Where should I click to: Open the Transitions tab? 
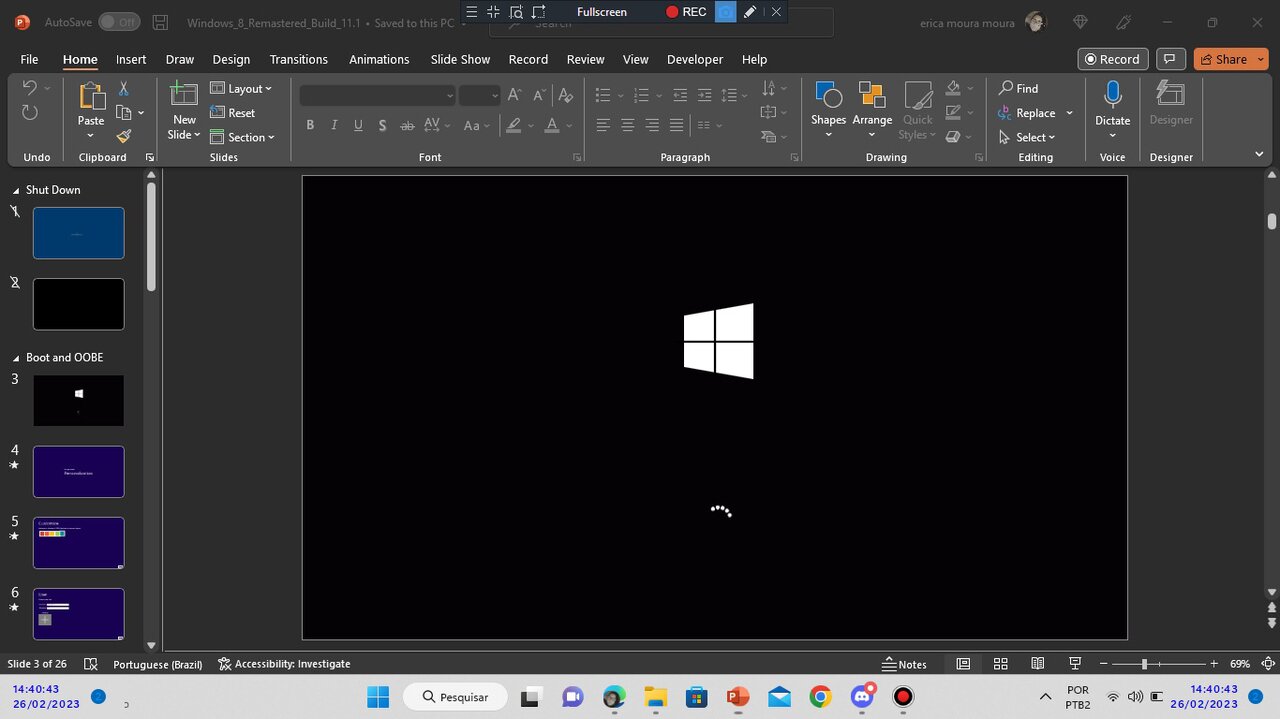pyautogui.click(x=298, y=59)
